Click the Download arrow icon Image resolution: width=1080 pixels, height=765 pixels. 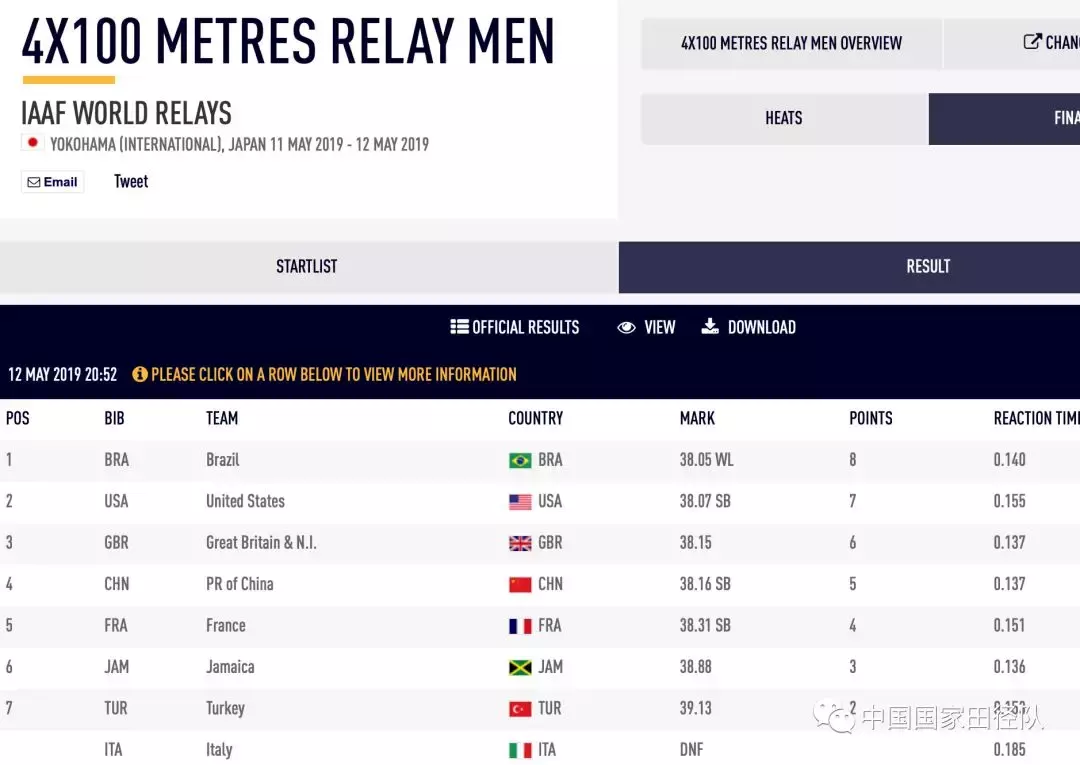pyautogui.click(x=709, y=326)
